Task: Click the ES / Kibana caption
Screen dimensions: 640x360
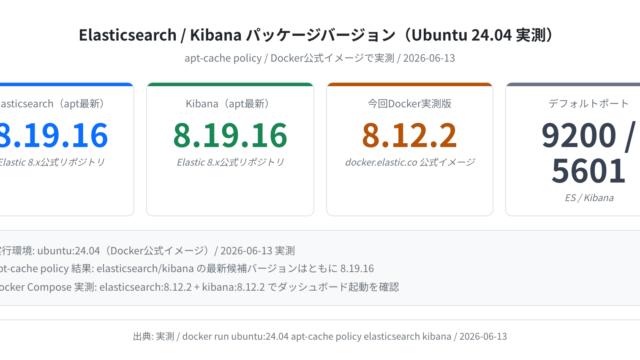Action: point(589,198)
